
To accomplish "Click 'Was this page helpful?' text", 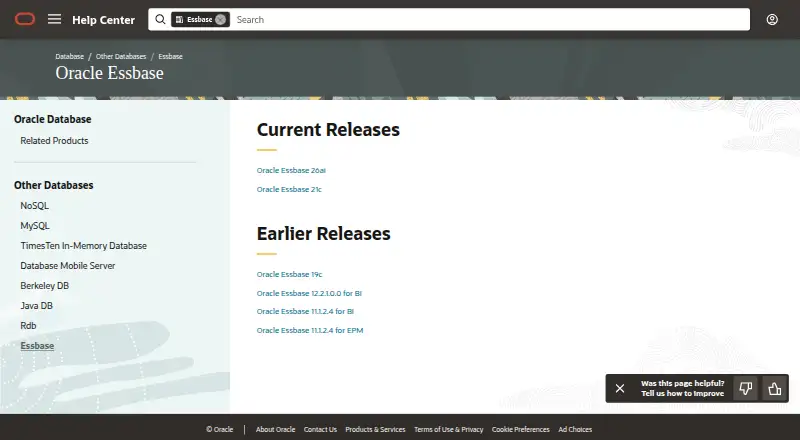I will [x=683, y=383].
